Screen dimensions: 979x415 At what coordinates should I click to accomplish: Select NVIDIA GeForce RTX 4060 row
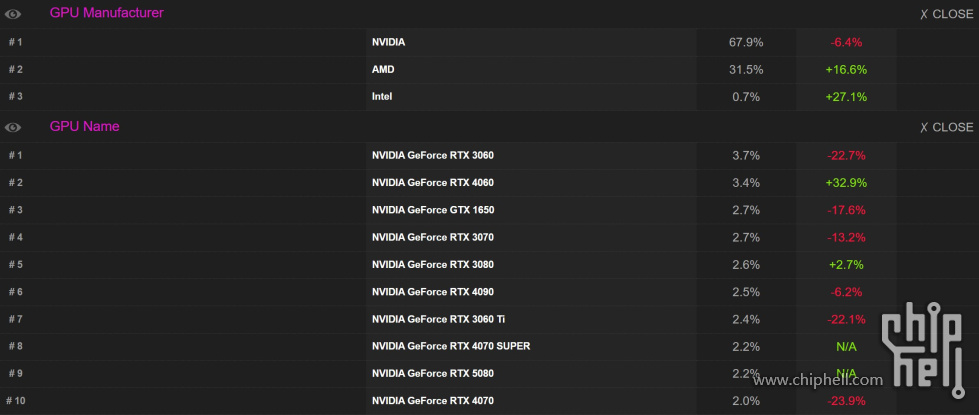tap(490, 183)
